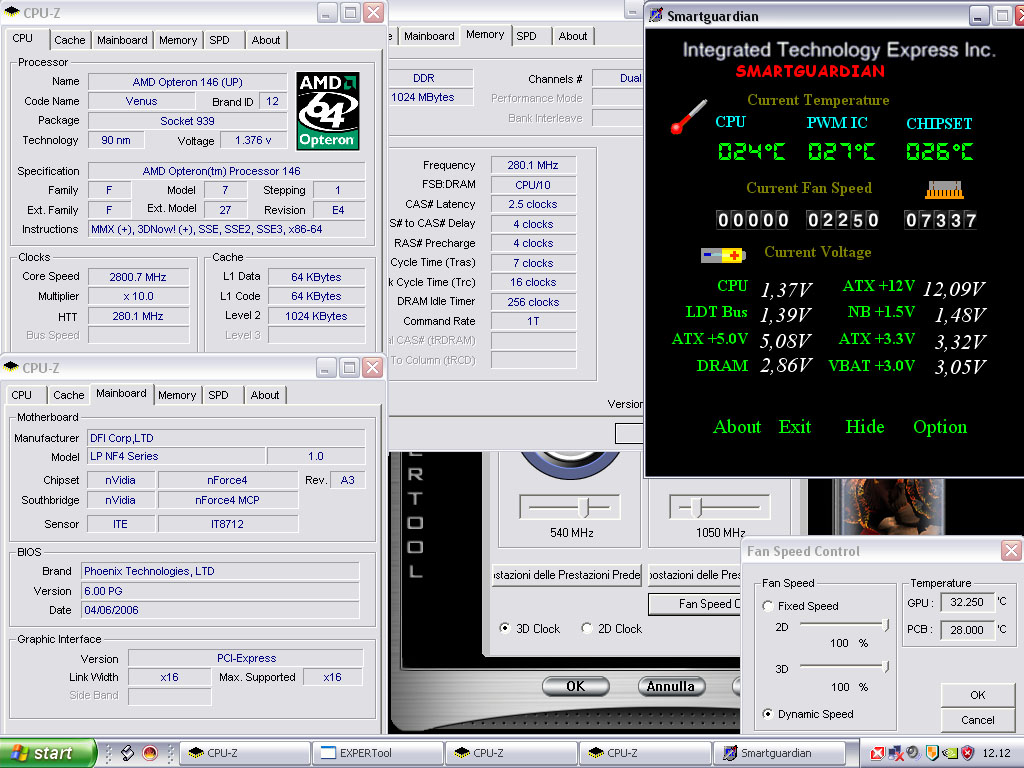Select the 3D Clock radio button

point(504,628)
